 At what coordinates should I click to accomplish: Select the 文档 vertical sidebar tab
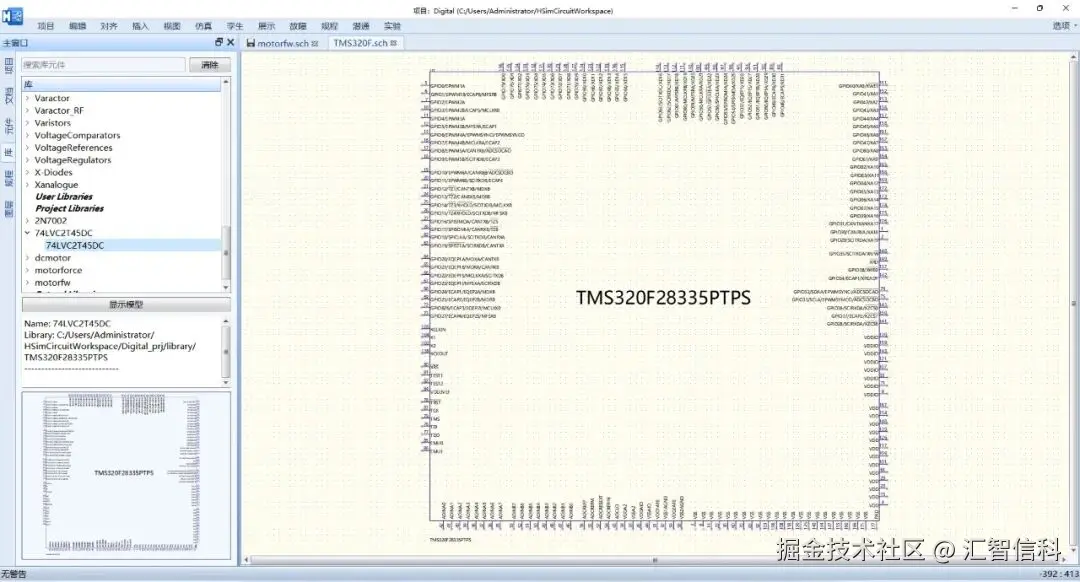pyautogui.click(x=9, y=96)
